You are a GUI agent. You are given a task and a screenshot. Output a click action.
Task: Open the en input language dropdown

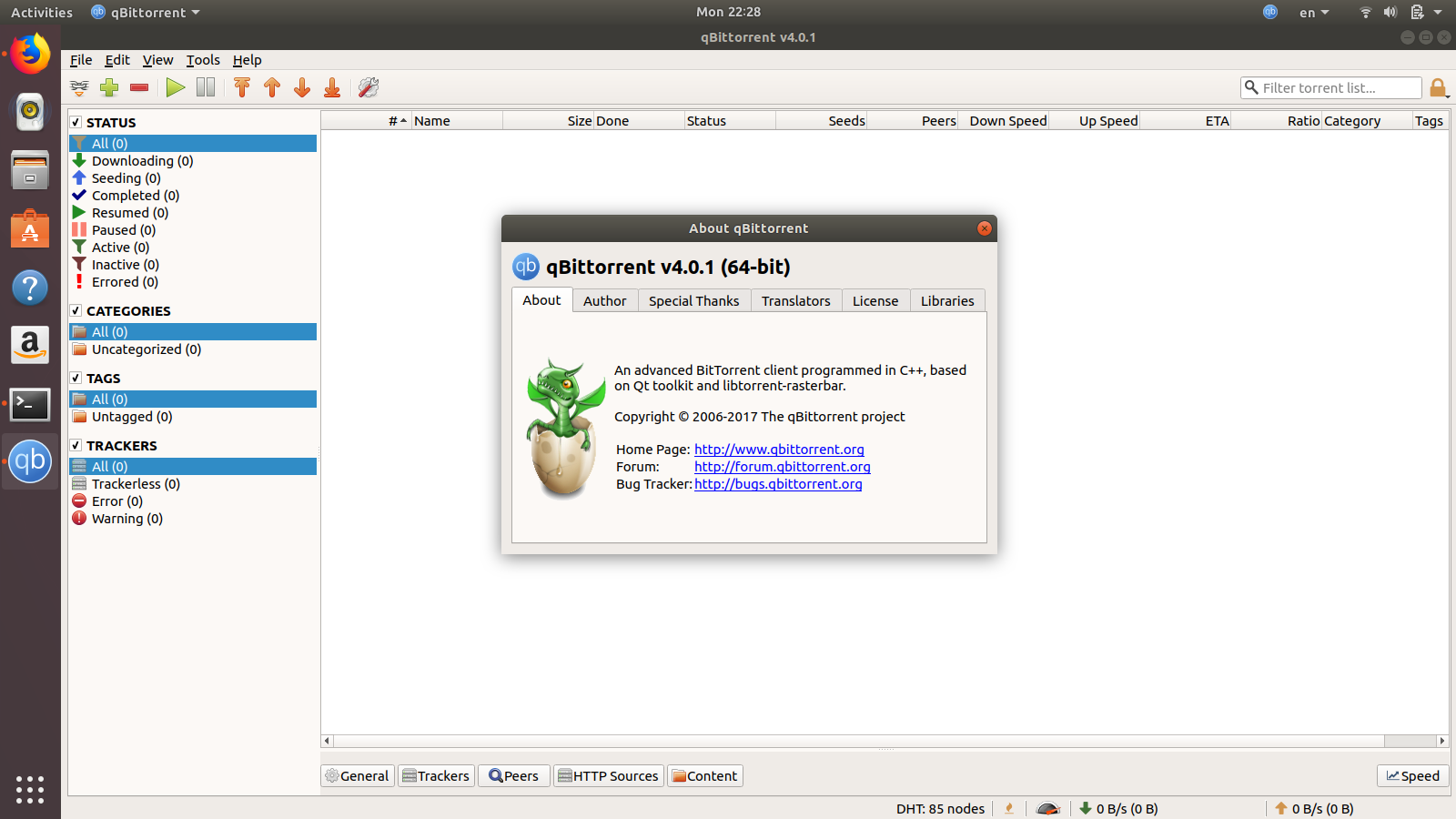(1314, 12)
